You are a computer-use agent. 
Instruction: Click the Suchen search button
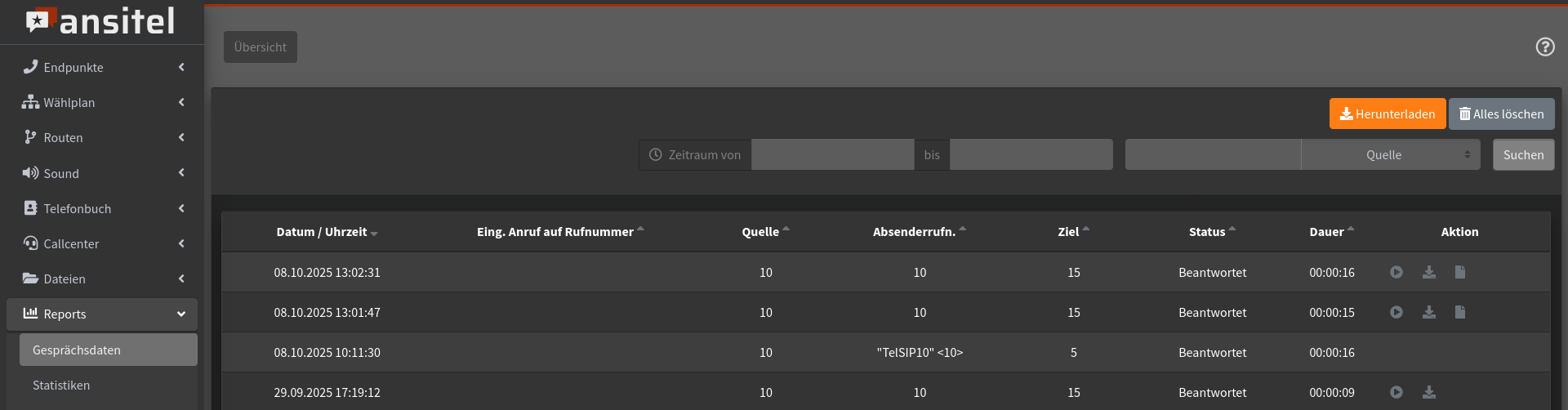point(1523,154)
